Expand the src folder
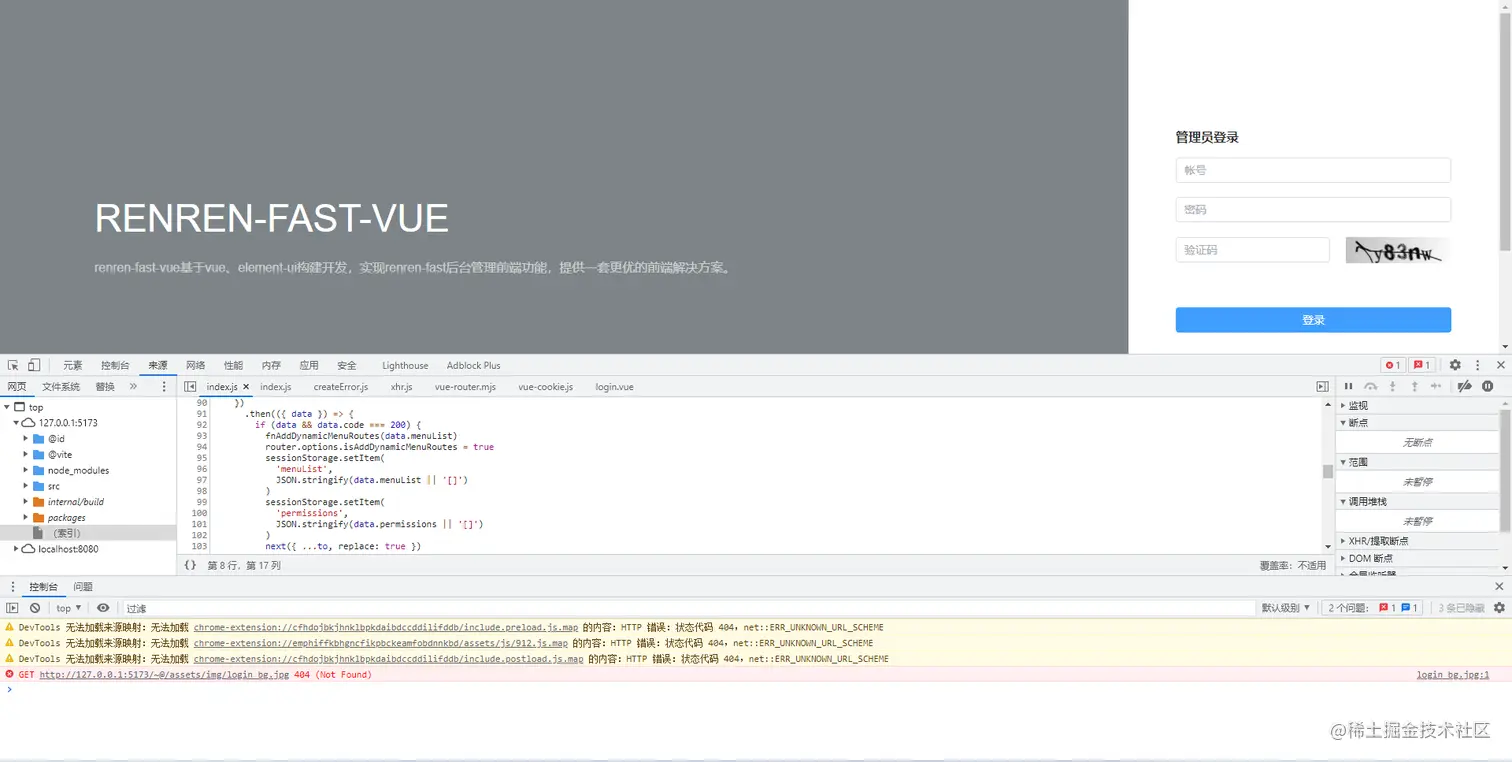 [26, 486]
